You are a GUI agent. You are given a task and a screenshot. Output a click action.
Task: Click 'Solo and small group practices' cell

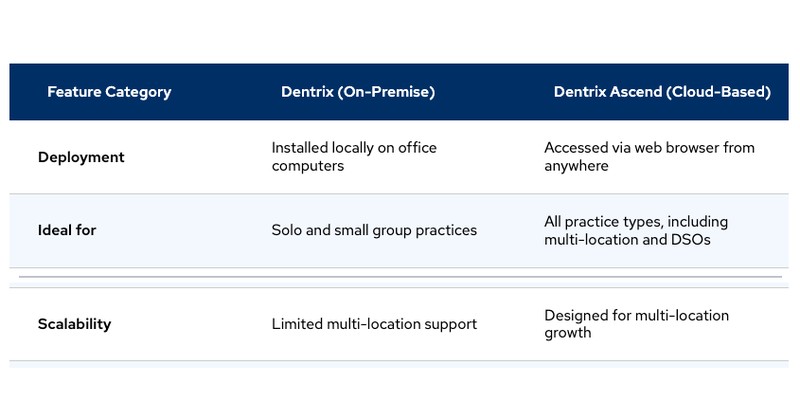tap(374, 230)
